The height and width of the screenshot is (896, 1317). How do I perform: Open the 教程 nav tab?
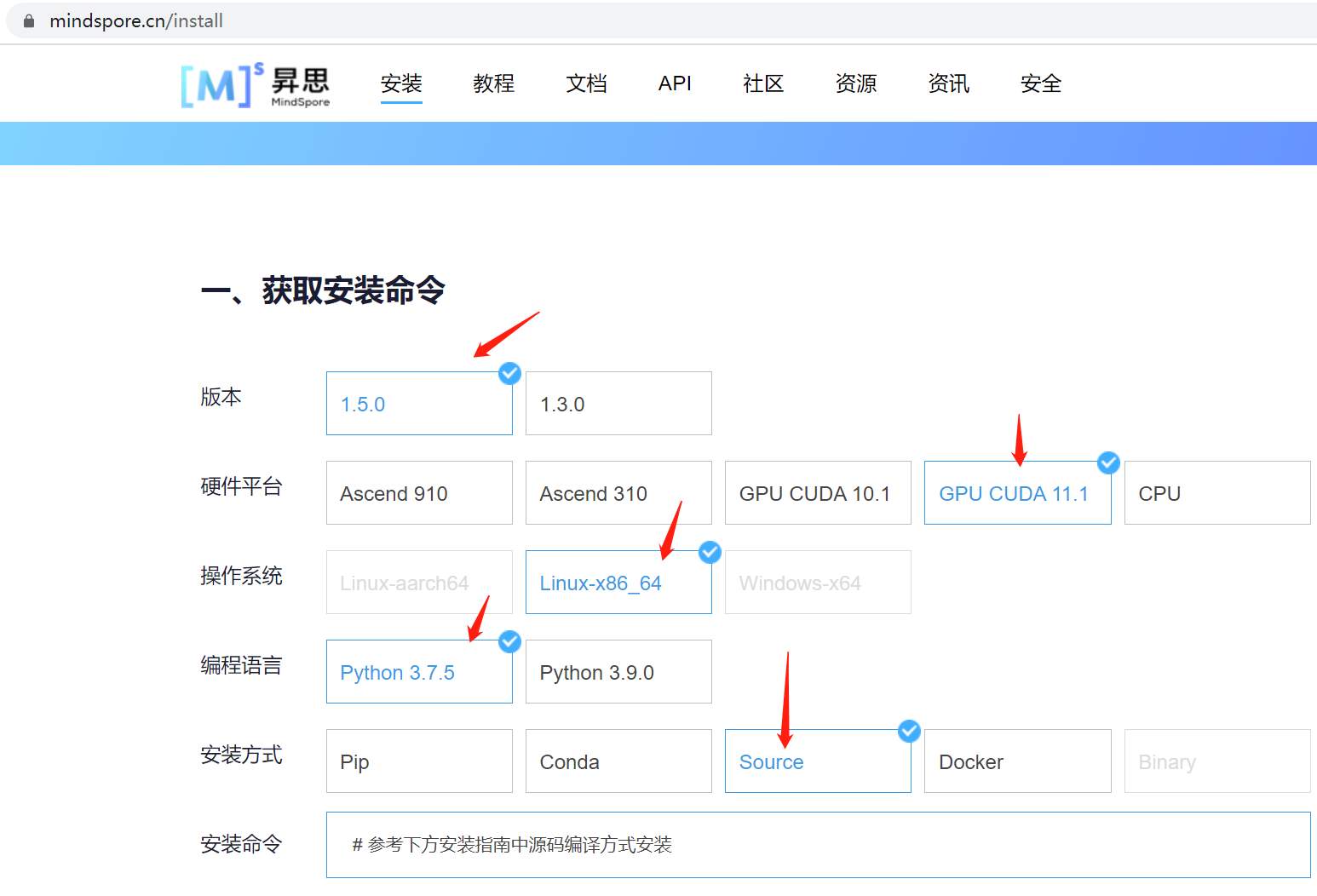point(494,83)
